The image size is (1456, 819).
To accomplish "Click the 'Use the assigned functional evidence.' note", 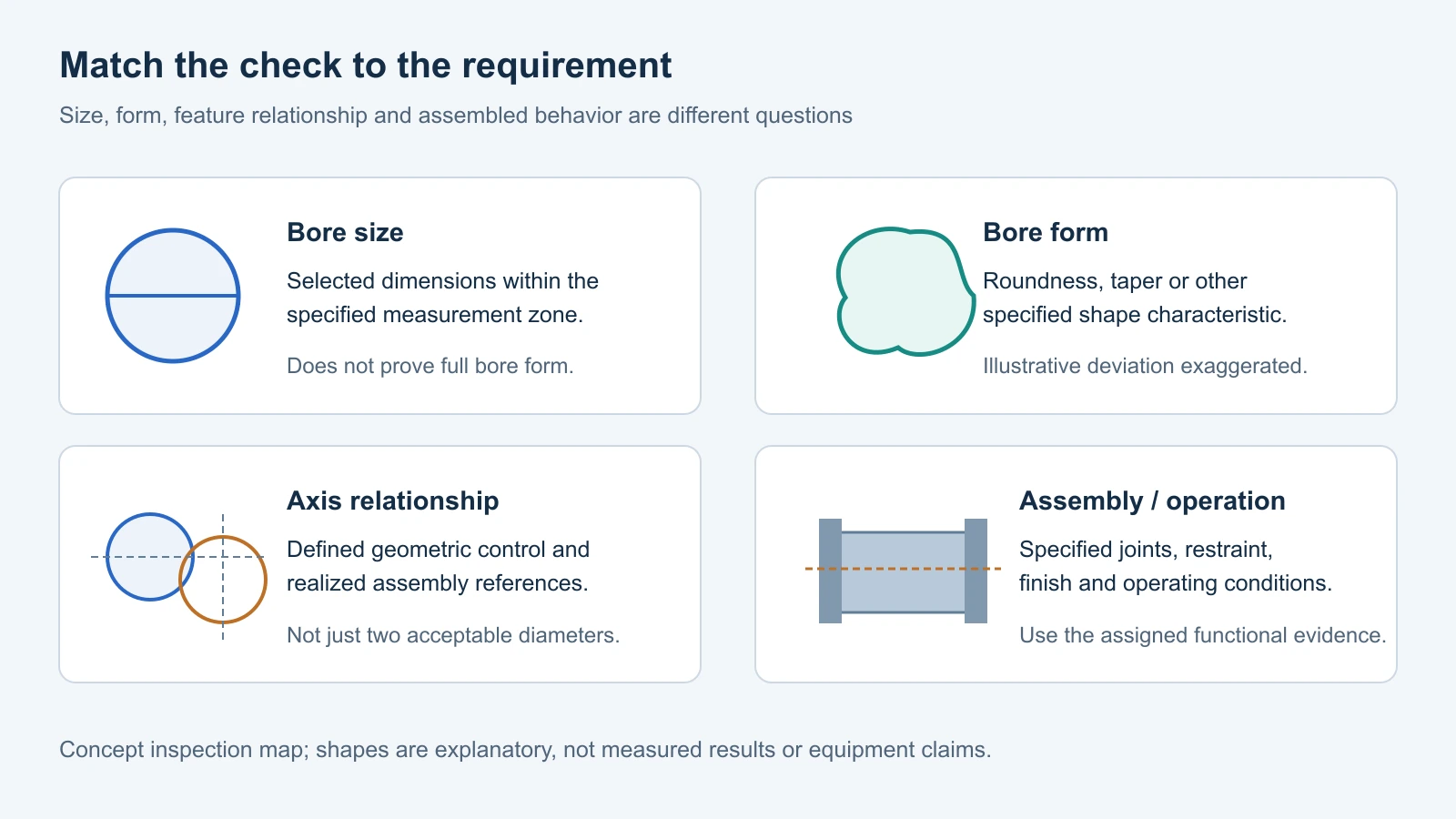I will (x=1203, y=635).
